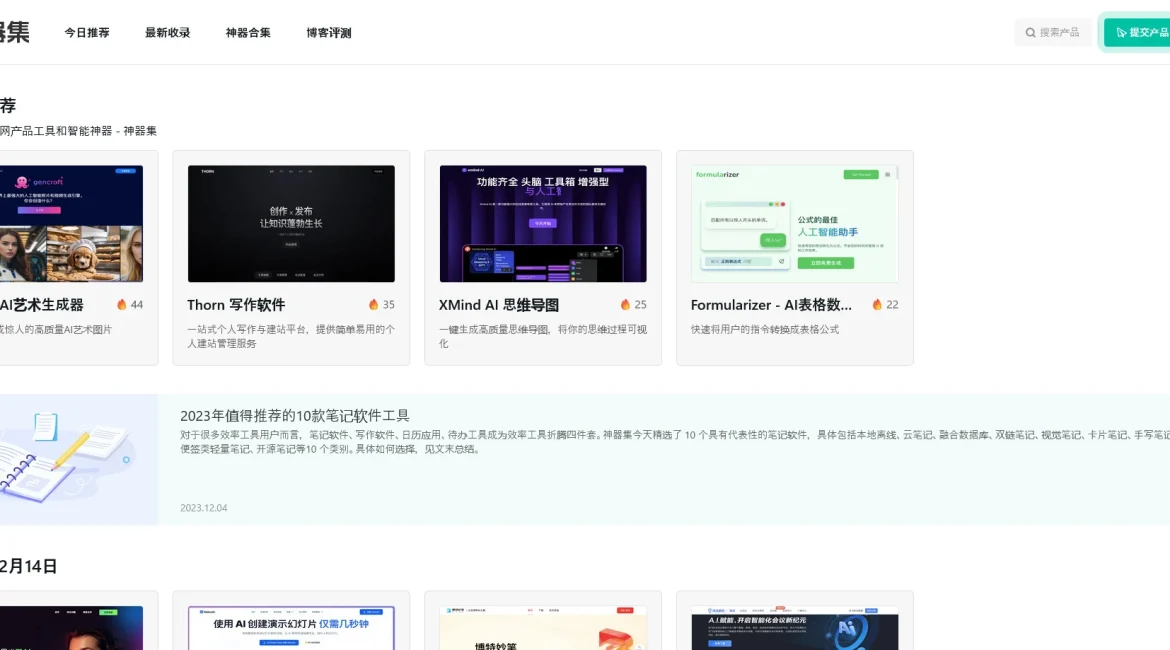Click the 搜索产品 search field
The width and height of the screenshot is (1170, 650).
click(x=1052, y=33)
